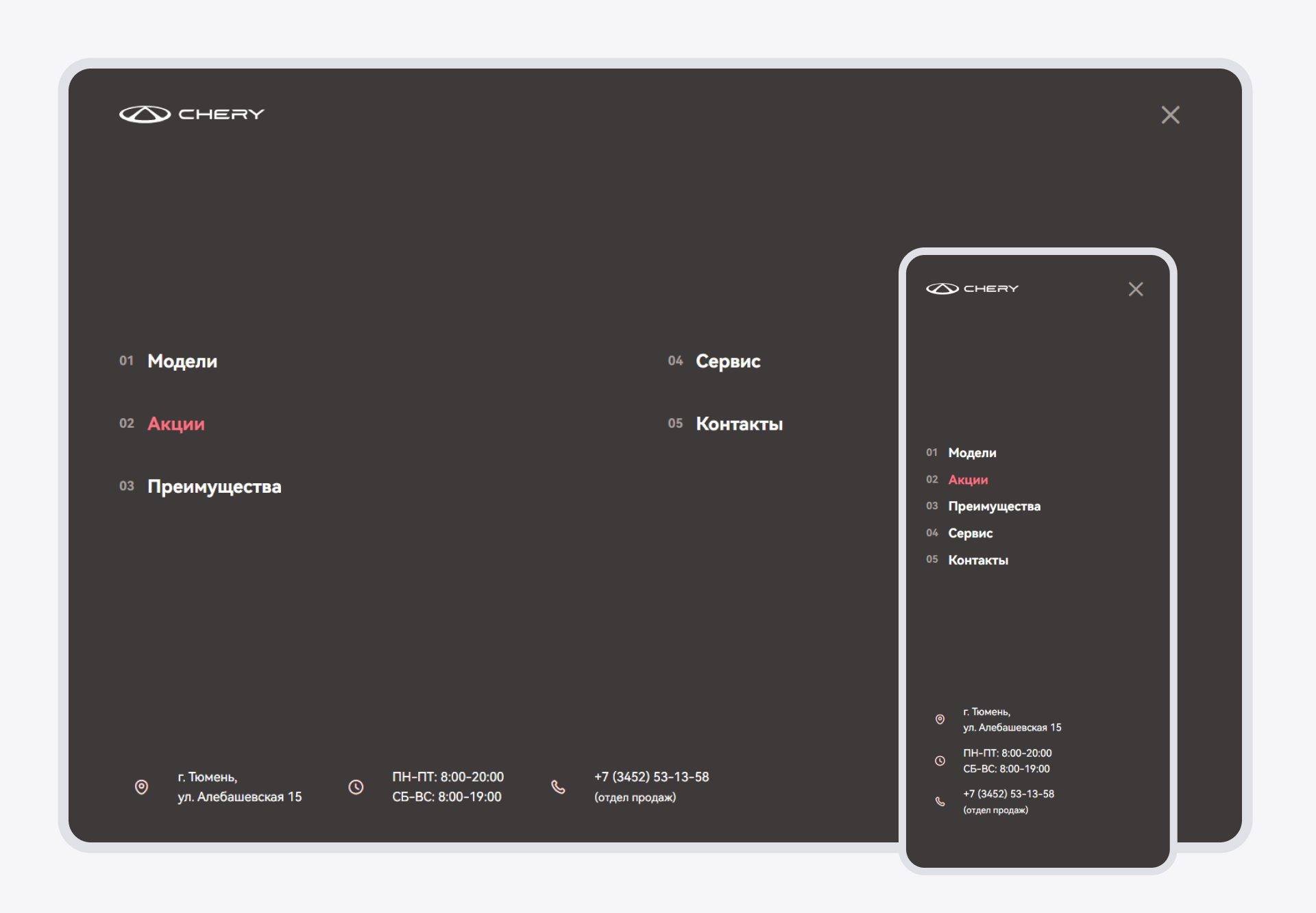
Task: Tap Сервис in the mobile menu
Action: (x=970, y=533)
